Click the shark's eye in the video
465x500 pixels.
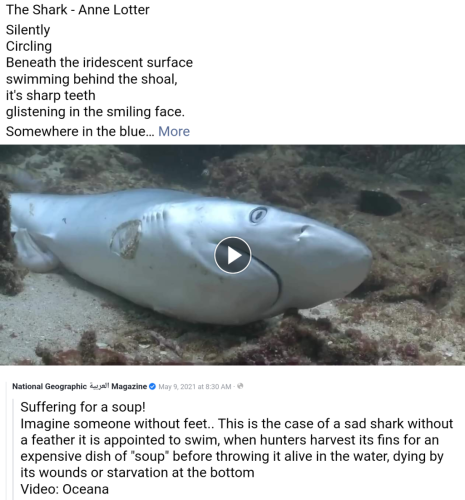(258, 214)
